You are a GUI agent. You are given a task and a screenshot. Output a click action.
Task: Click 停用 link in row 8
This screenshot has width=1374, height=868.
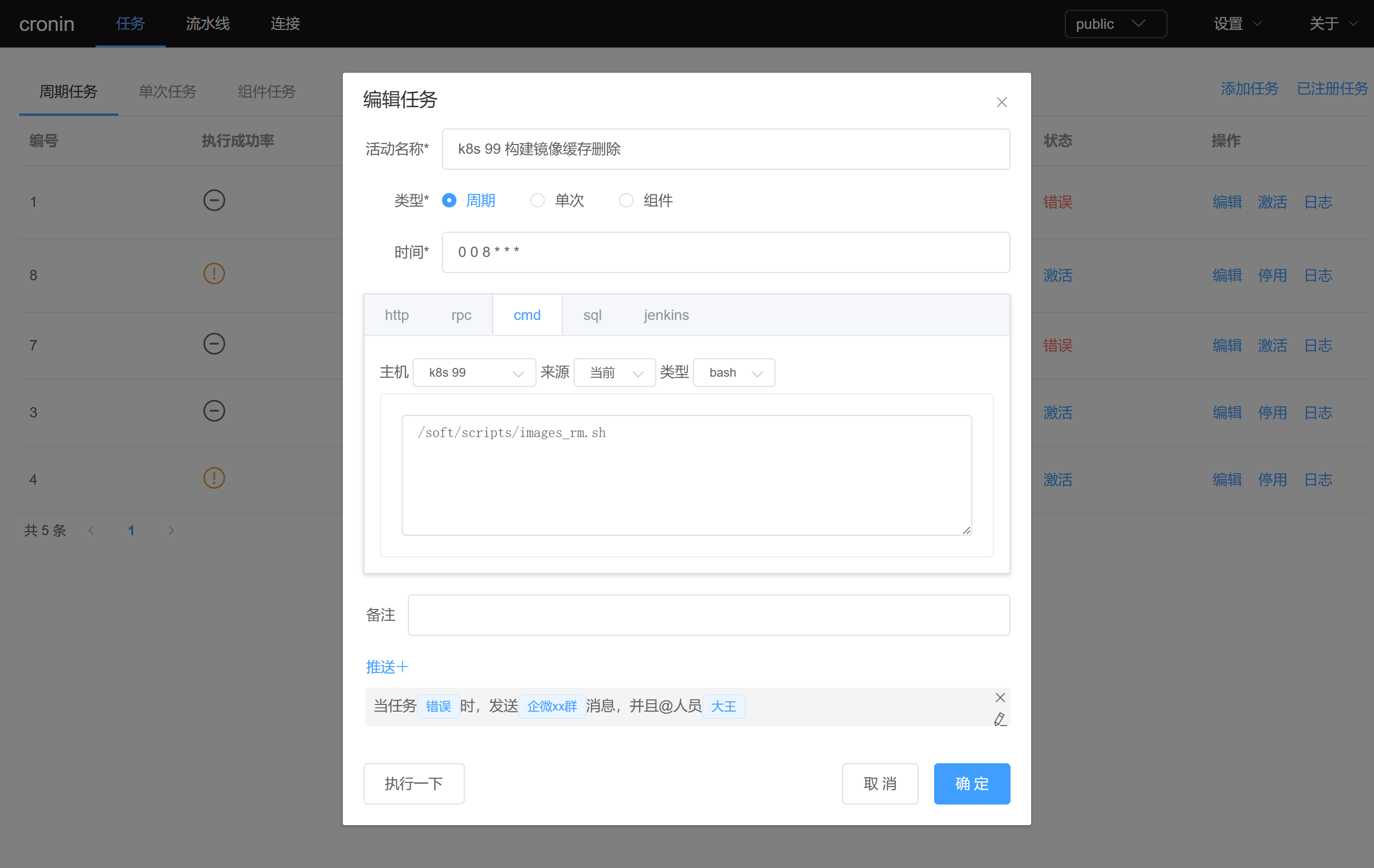(x=1272, y=276)
